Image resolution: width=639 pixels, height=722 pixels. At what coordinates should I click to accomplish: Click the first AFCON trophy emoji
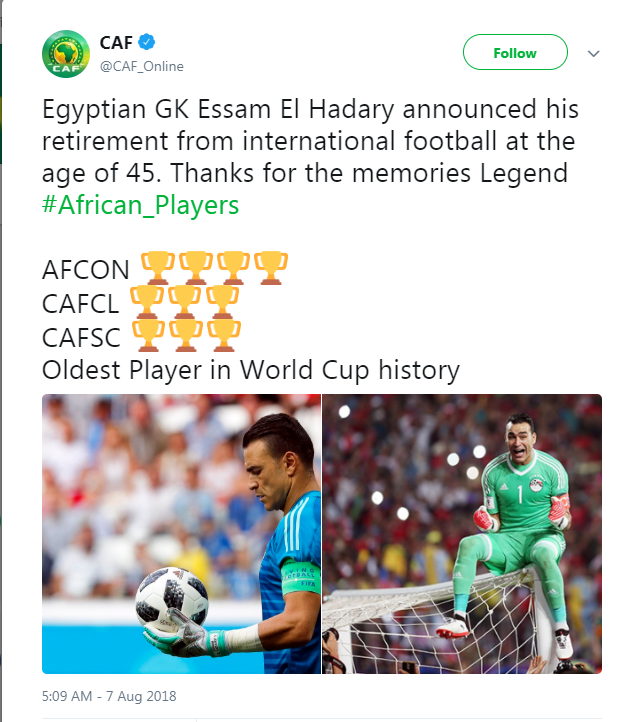tap(157, 268)
